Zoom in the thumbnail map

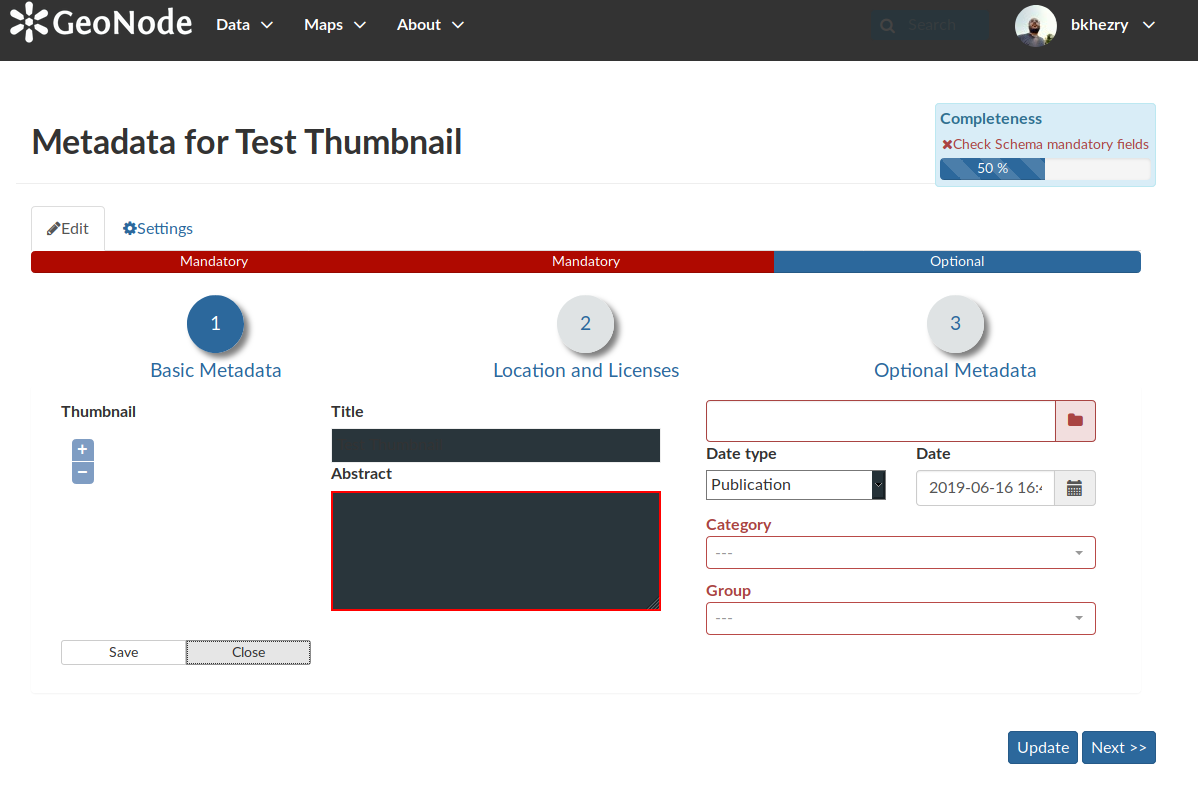pyautogui.click(x=83, y=450)
